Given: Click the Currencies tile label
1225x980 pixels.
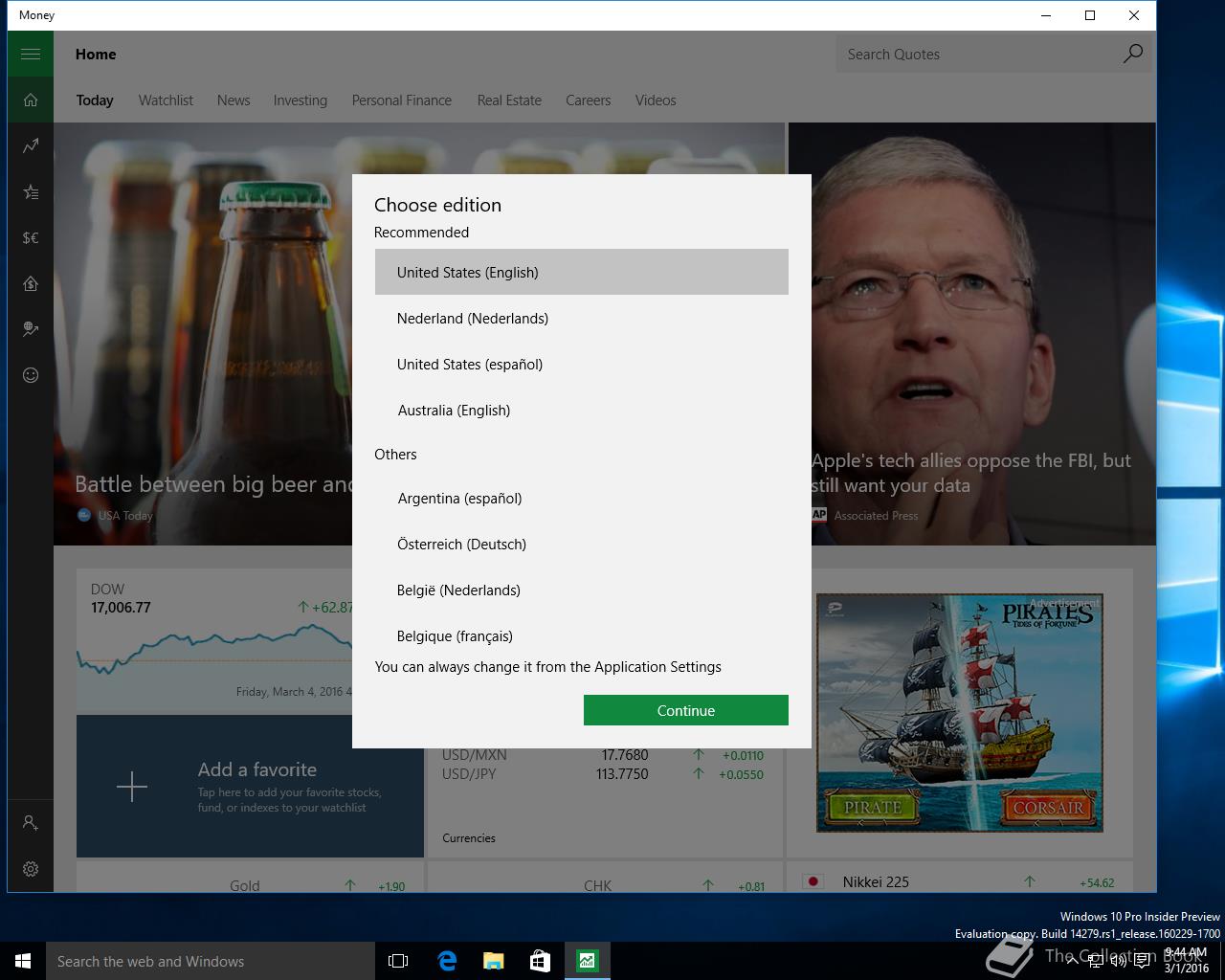Looking at the screenshot, I should pos(469,838).
